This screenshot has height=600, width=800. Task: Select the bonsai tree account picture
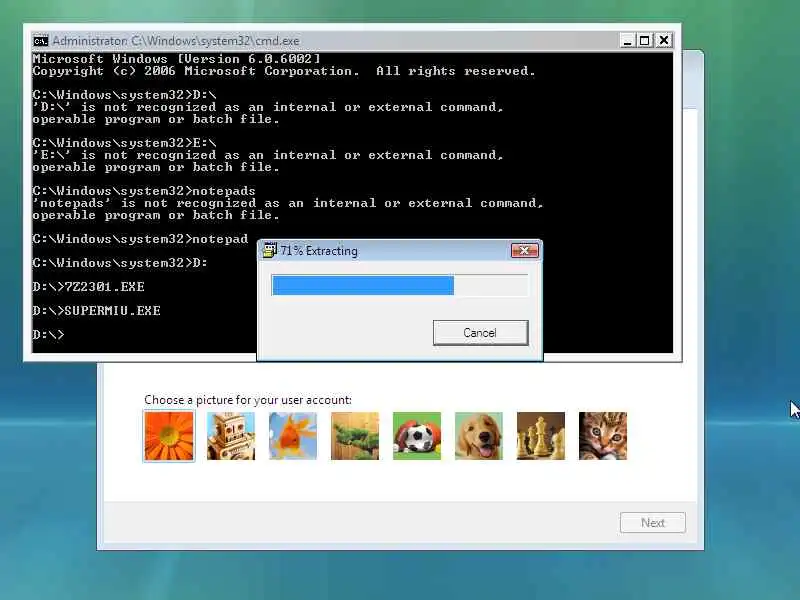355,436
